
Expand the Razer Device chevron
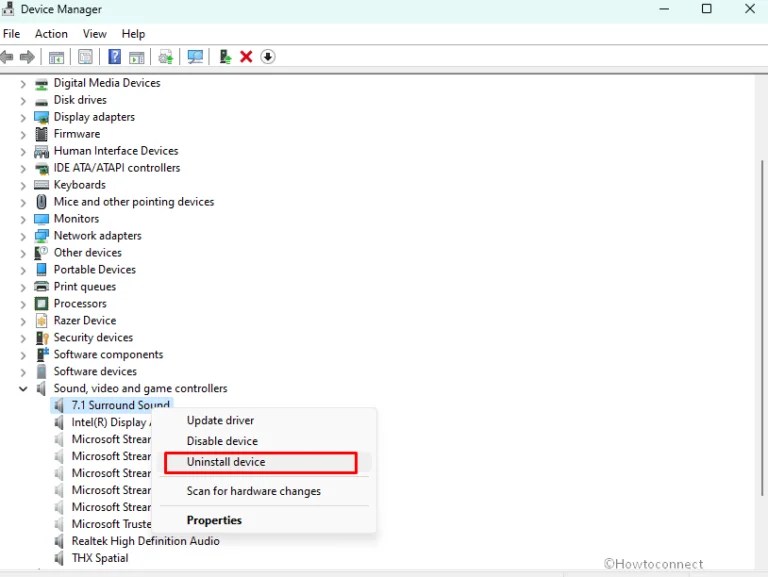(23, 321)
